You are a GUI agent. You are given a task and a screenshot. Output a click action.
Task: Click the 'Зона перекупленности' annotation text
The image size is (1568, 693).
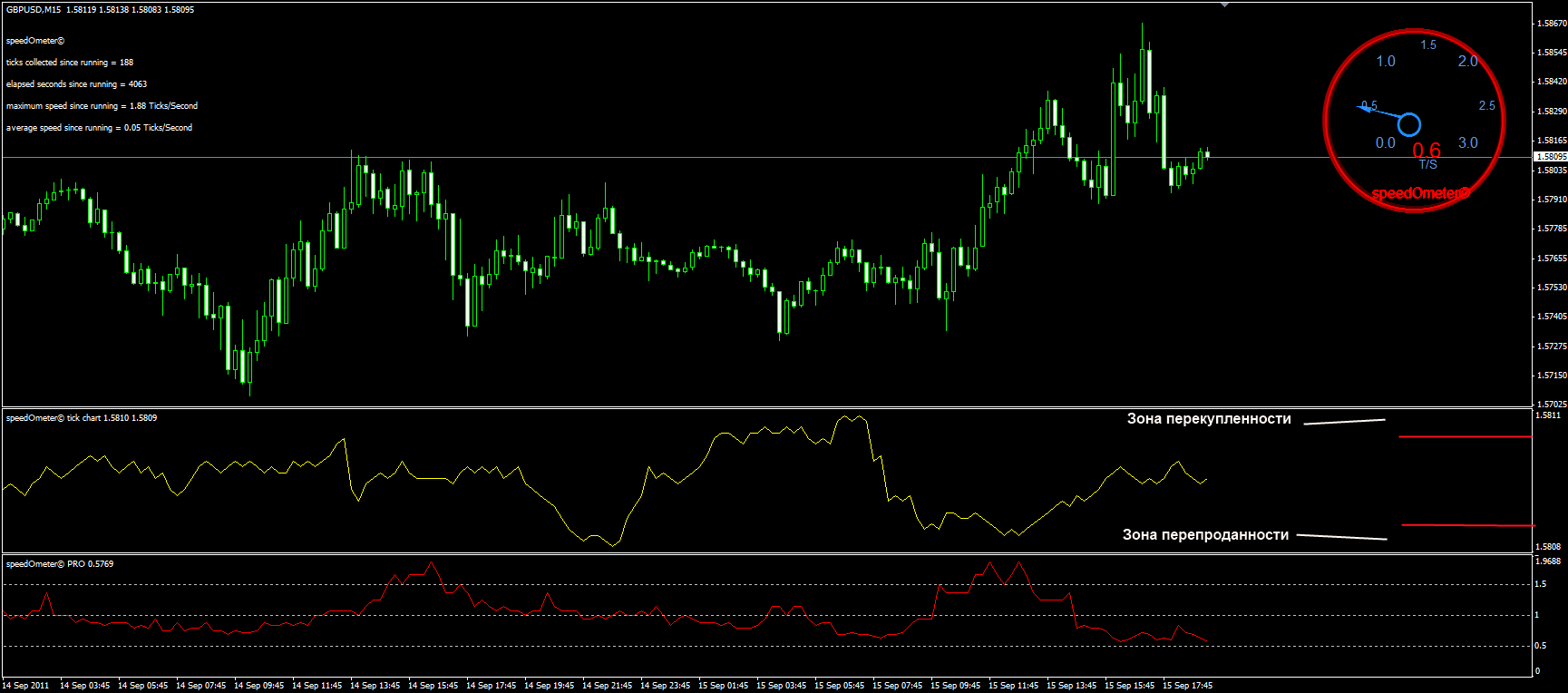click(1209, 419)
